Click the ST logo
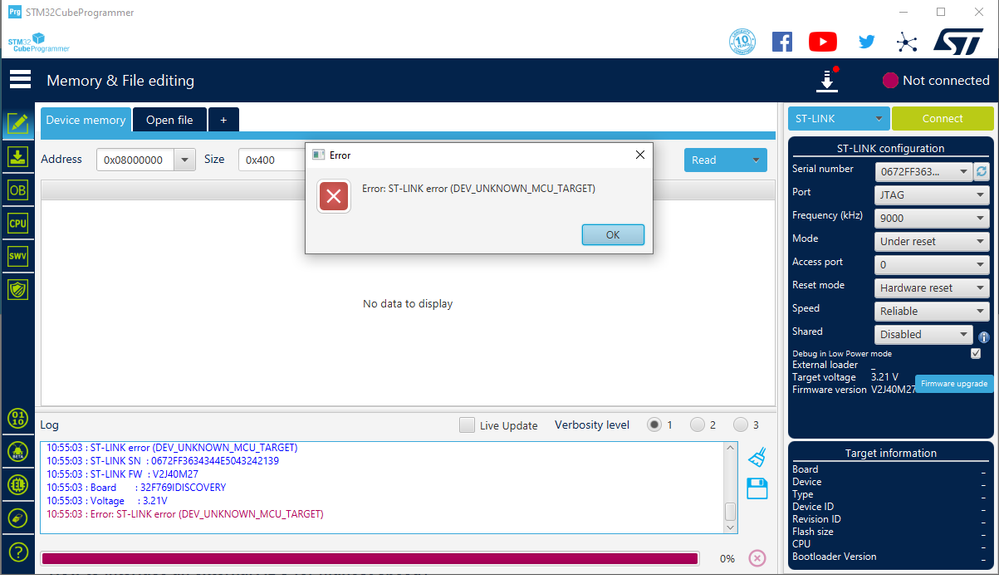 958,41
